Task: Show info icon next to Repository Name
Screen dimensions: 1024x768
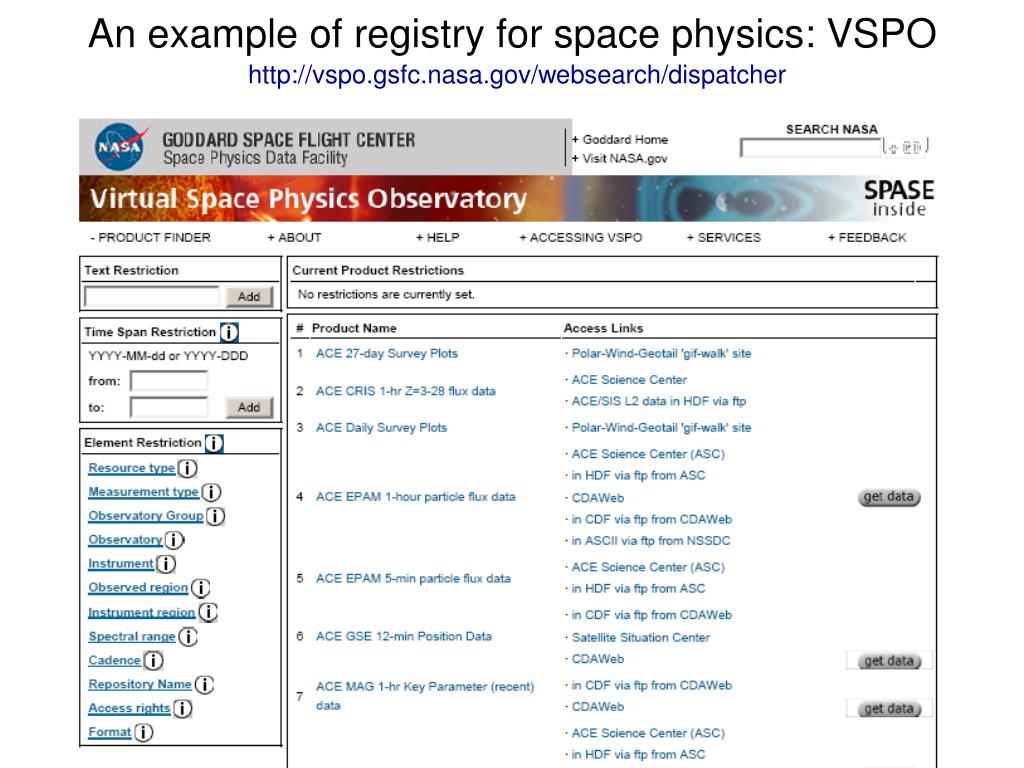Action: tap(204, 684)
